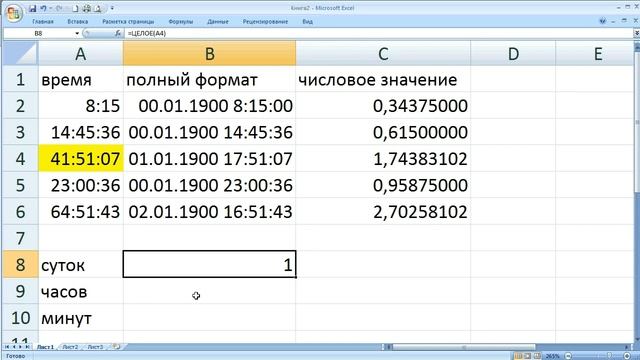Screen dimensions: 640x360
Task: Click the zoom slider handle
Action: click(609, 356)
